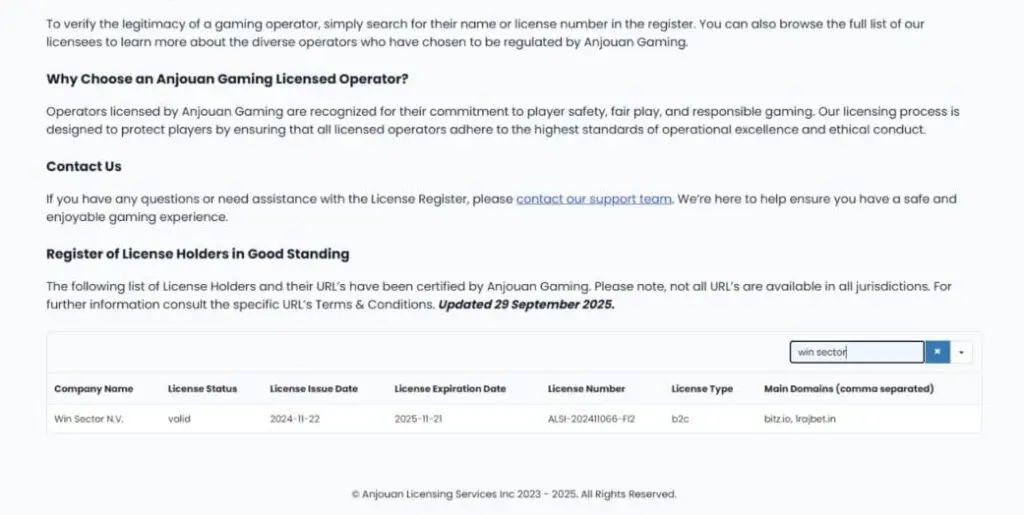1024x515 pixels.
Task: Click the 'win sector' search field
Action: point(856,352)
